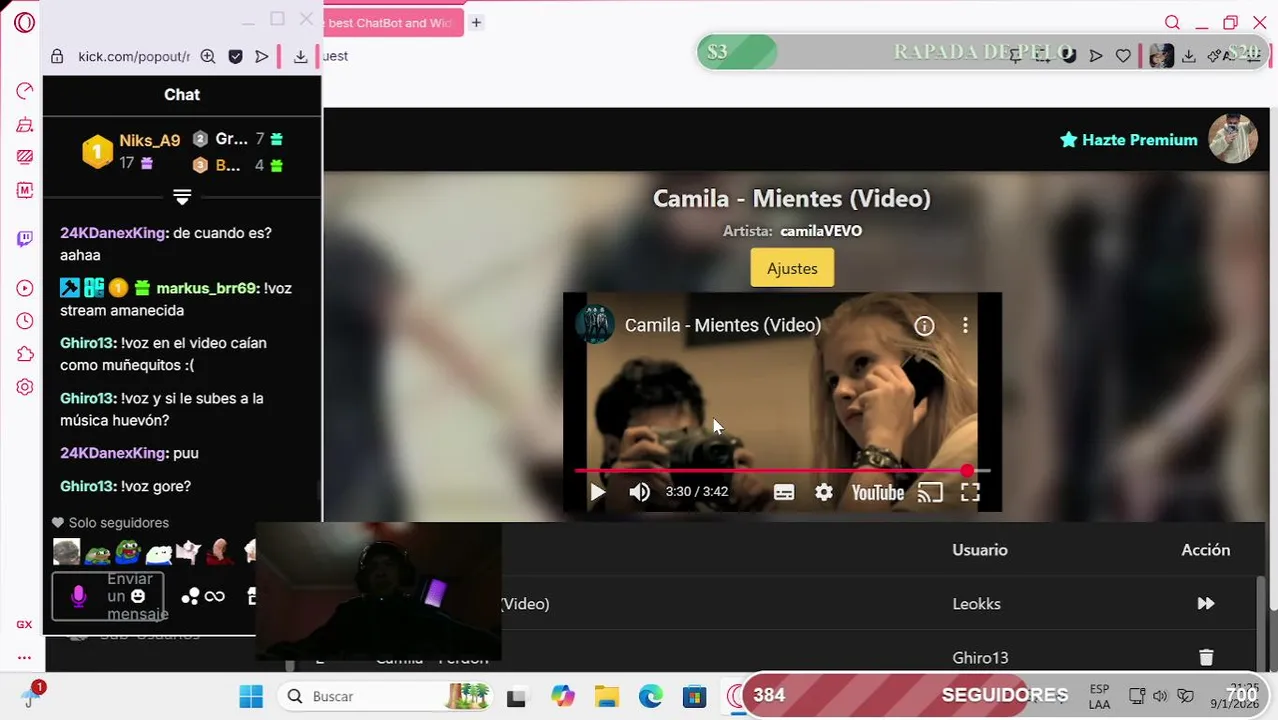Screen dimensions: 1278x720
Task: Mute the YouTube player volume
Action: (639, 492)
